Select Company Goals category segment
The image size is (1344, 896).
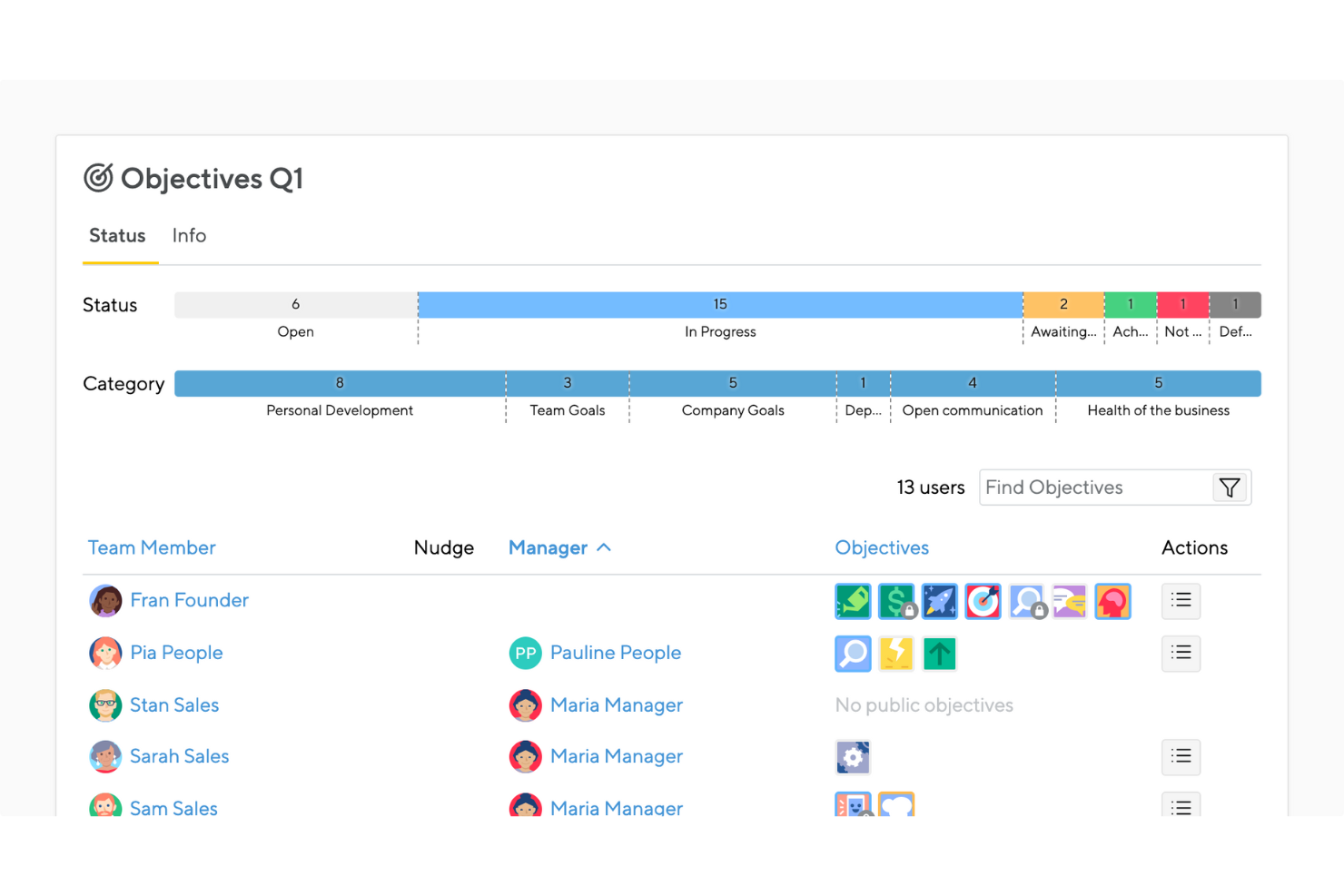[x=733, y=383]
